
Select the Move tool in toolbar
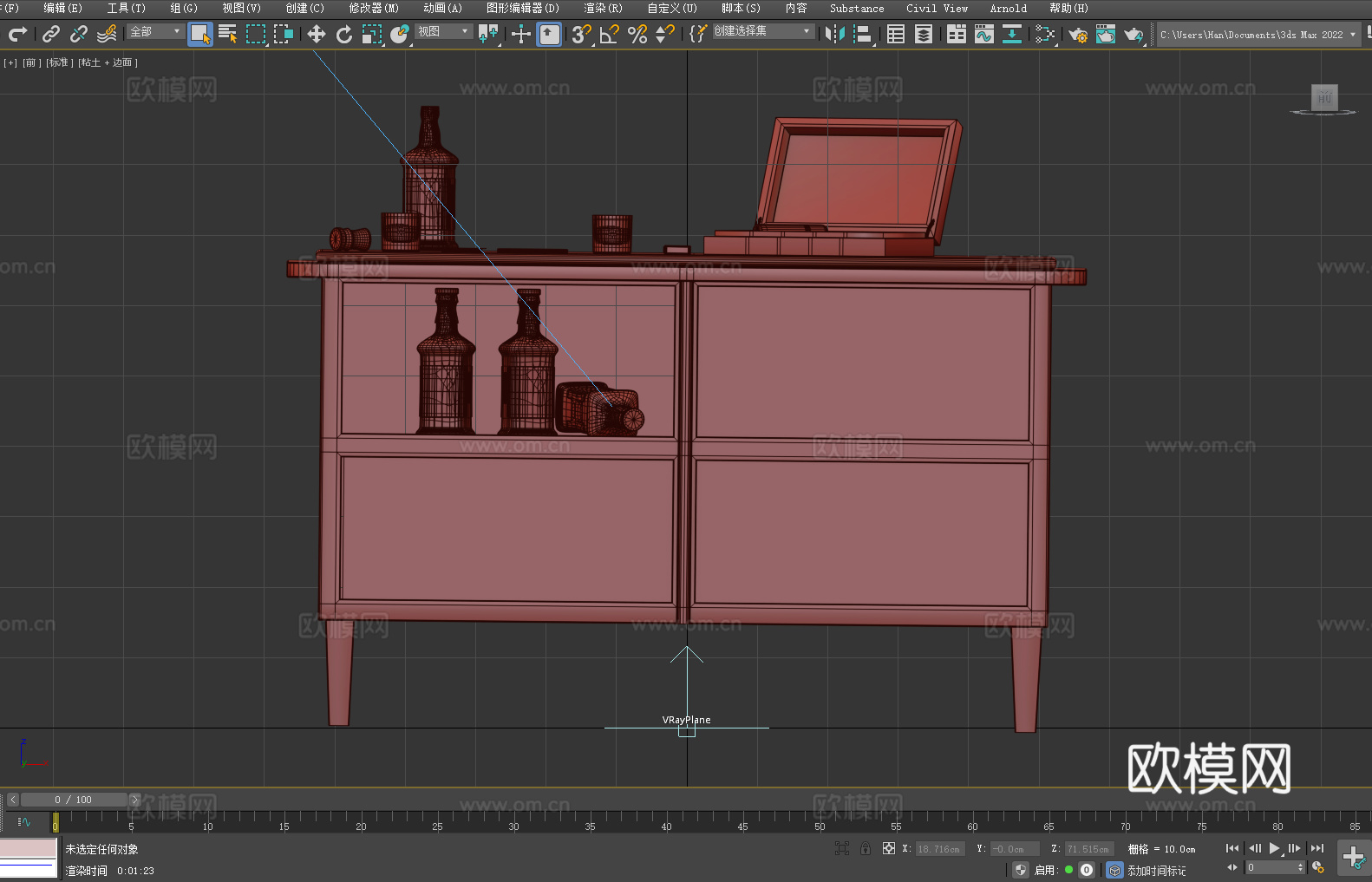(317, 34)
